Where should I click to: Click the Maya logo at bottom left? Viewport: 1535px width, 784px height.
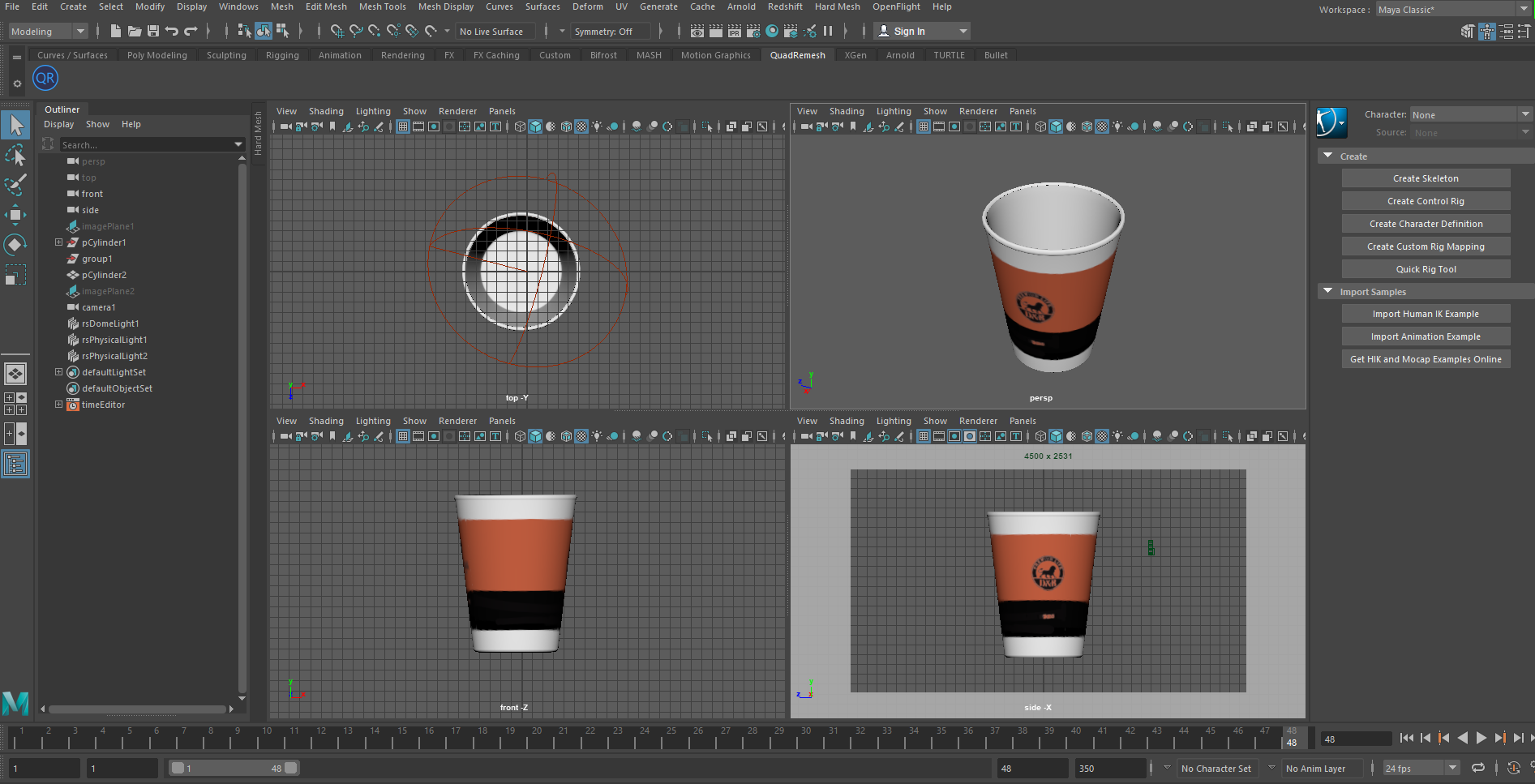15,702
